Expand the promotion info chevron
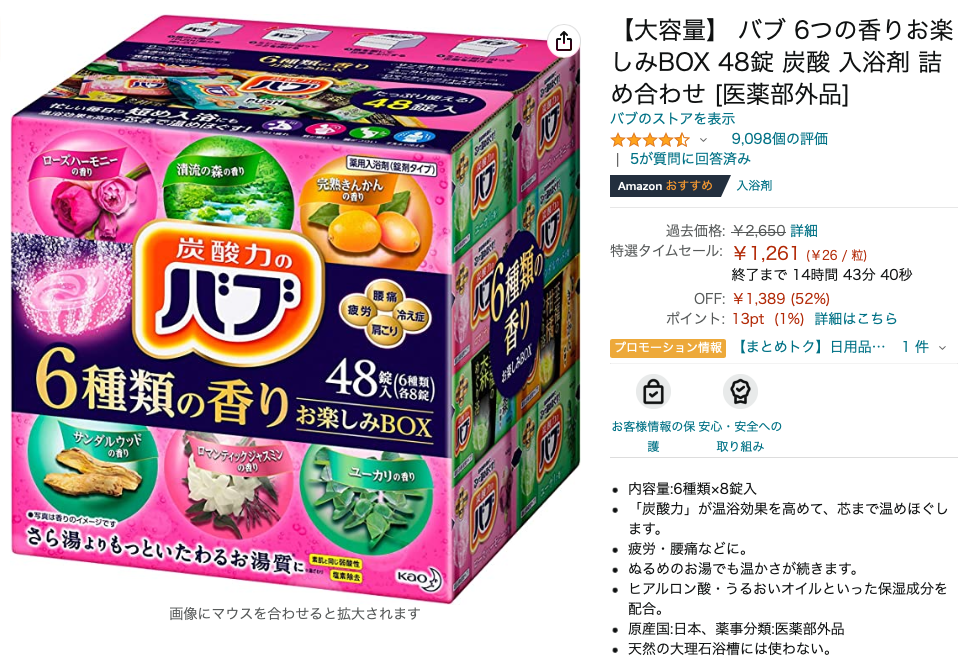The image size is (969, 660). (x=942, y=348)
